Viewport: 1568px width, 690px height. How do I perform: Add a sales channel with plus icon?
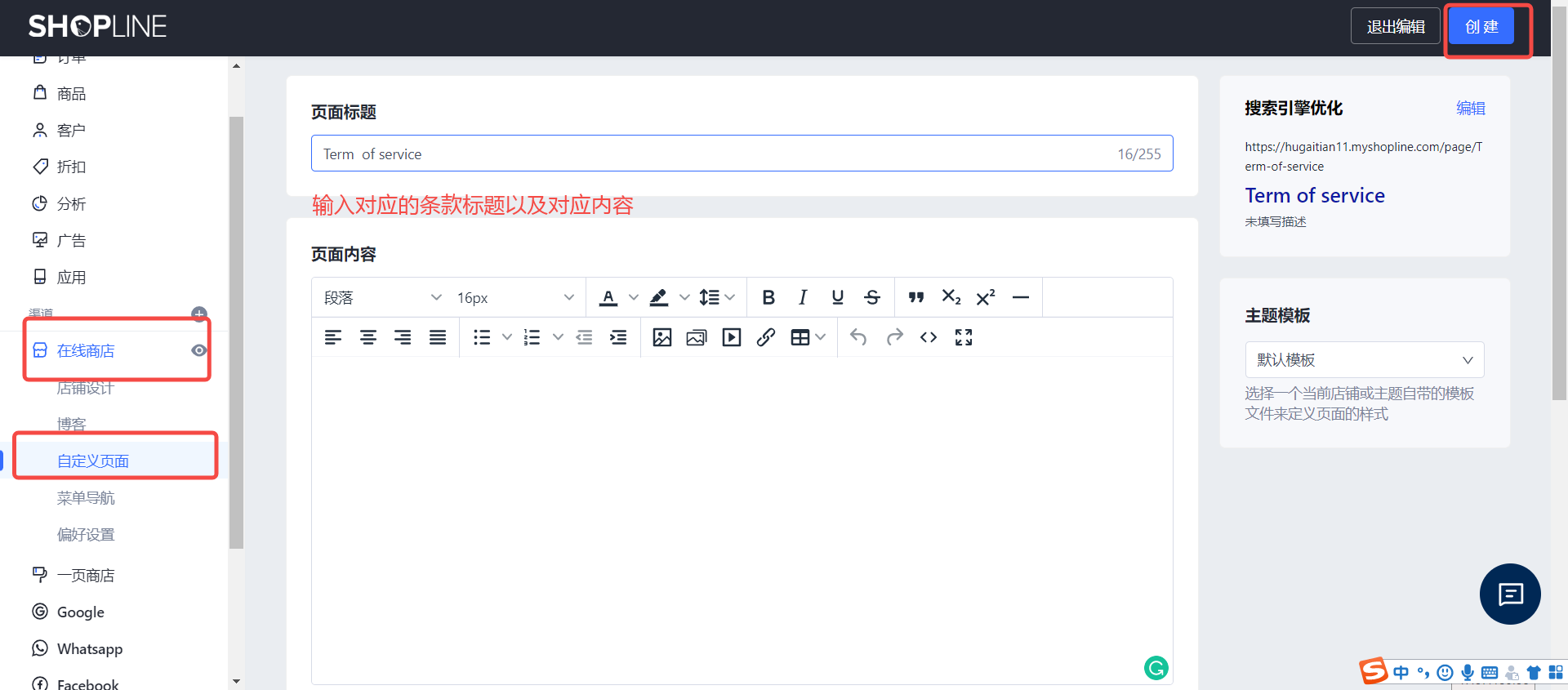pyautogui.click(x=199, y=314)
